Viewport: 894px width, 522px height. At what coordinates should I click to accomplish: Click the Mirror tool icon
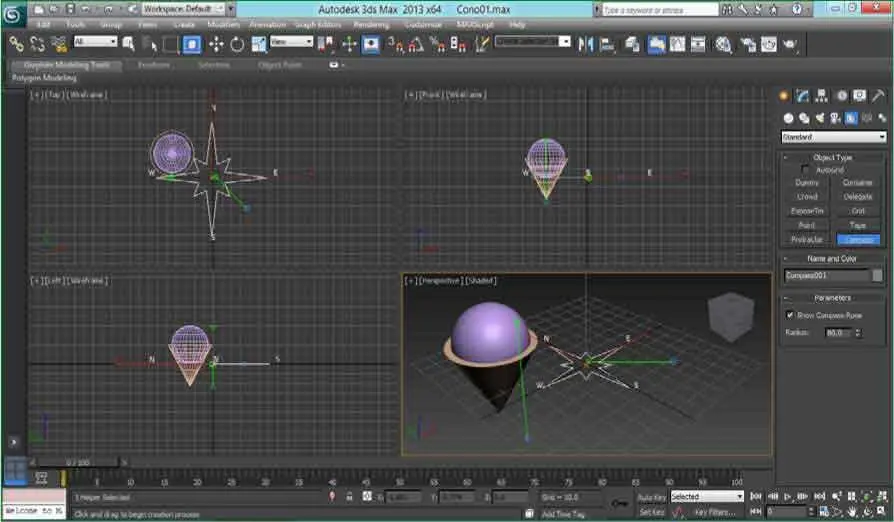[586, 44]
